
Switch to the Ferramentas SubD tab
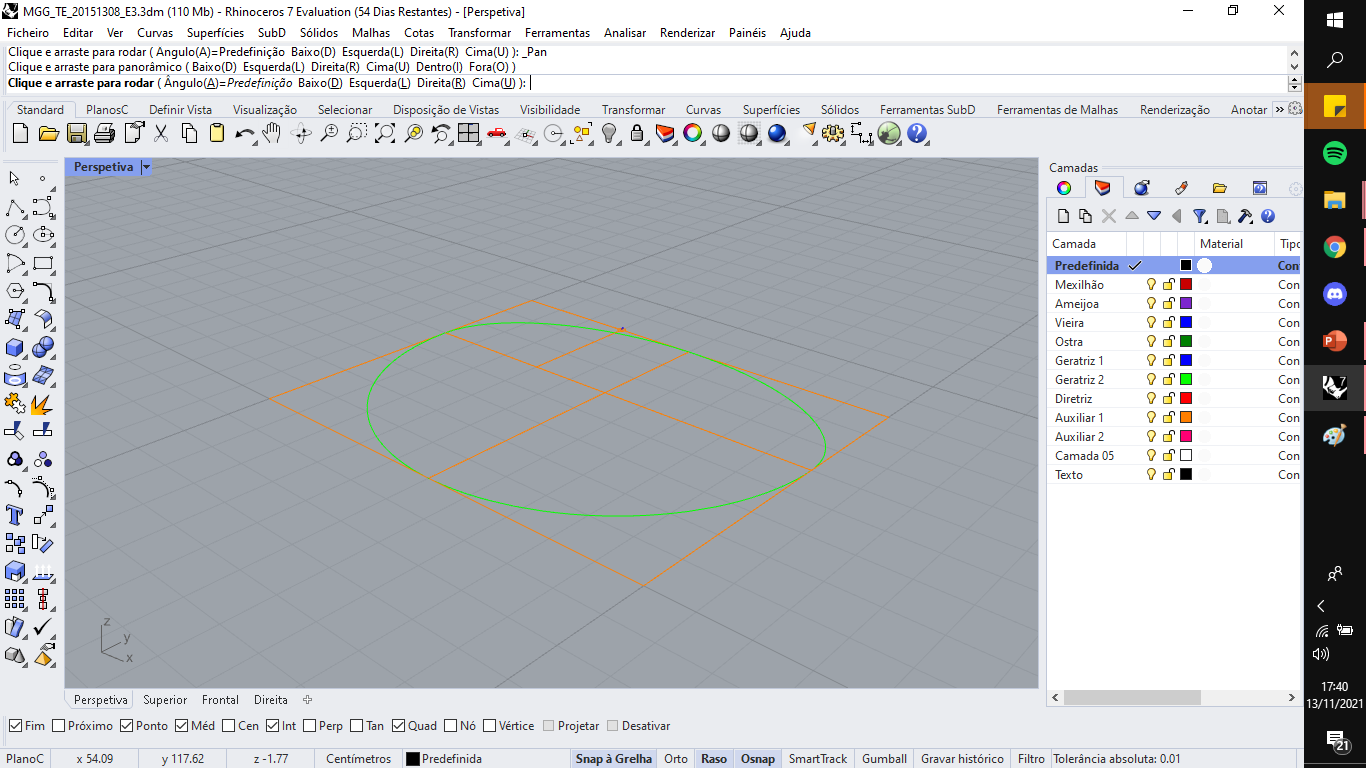tap(927, 110)
